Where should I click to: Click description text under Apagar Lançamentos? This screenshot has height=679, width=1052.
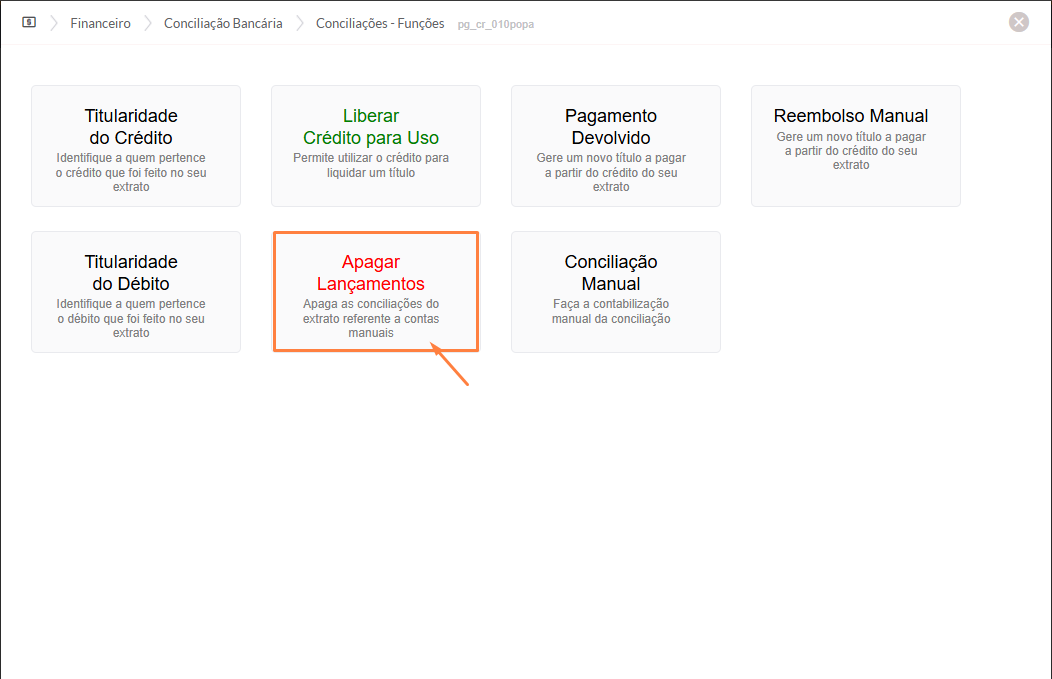point(371,319)
